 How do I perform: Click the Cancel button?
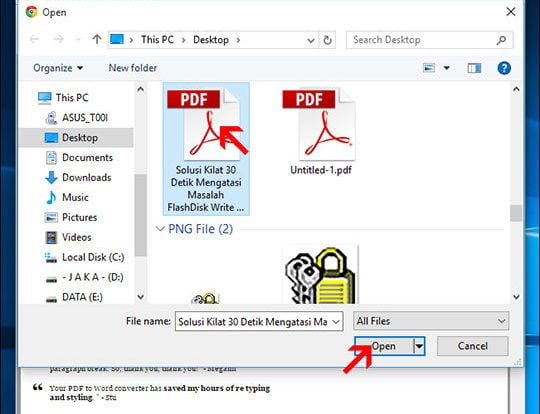[x=472, y=346]
